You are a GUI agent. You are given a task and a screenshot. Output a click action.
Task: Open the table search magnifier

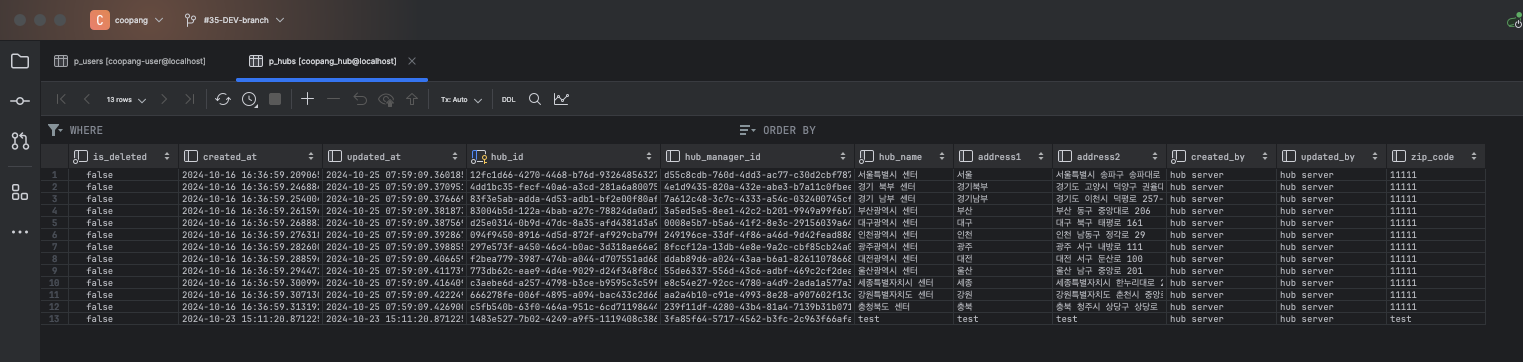point(535,99)
